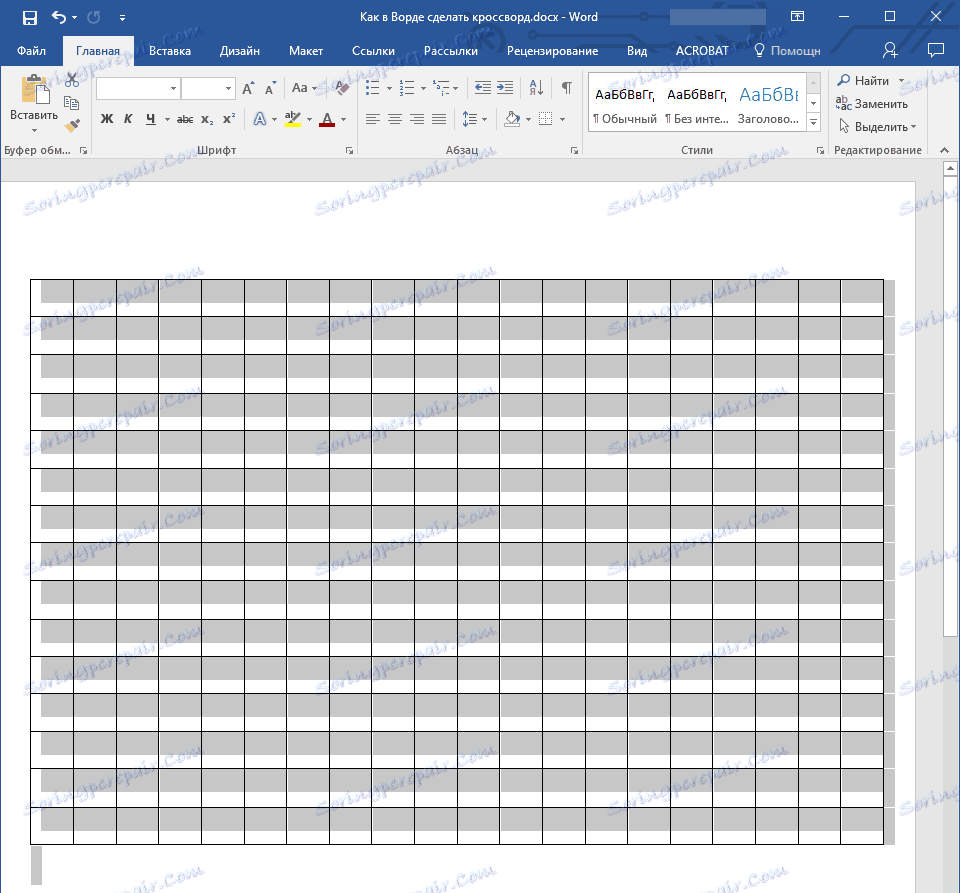Viewport: 960px width, 893px height.
Task: Apply the Заголово... heading style
Action: (769, 105)
